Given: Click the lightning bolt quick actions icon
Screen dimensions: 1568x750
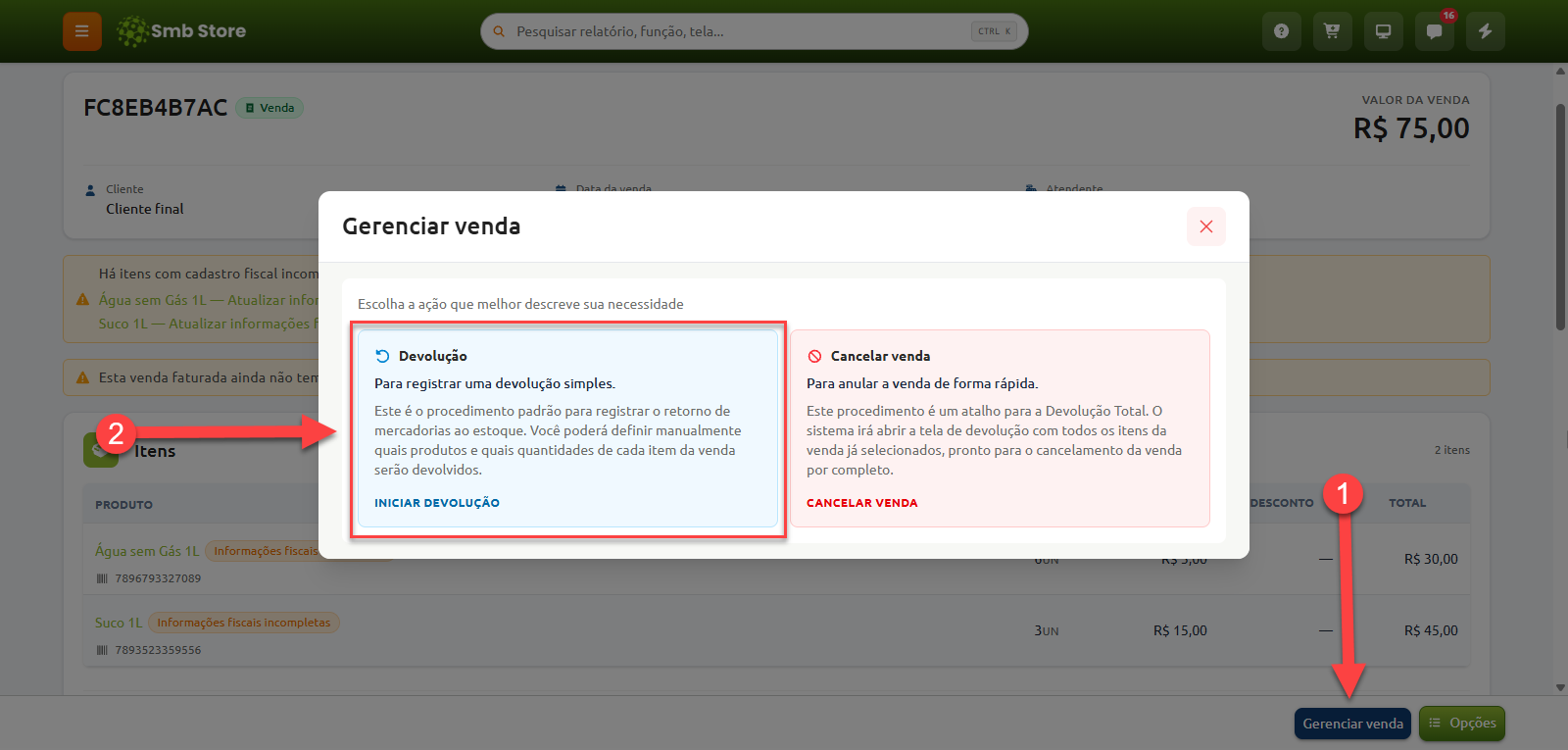Looking at the screenshot, I should click(1485, 31).
